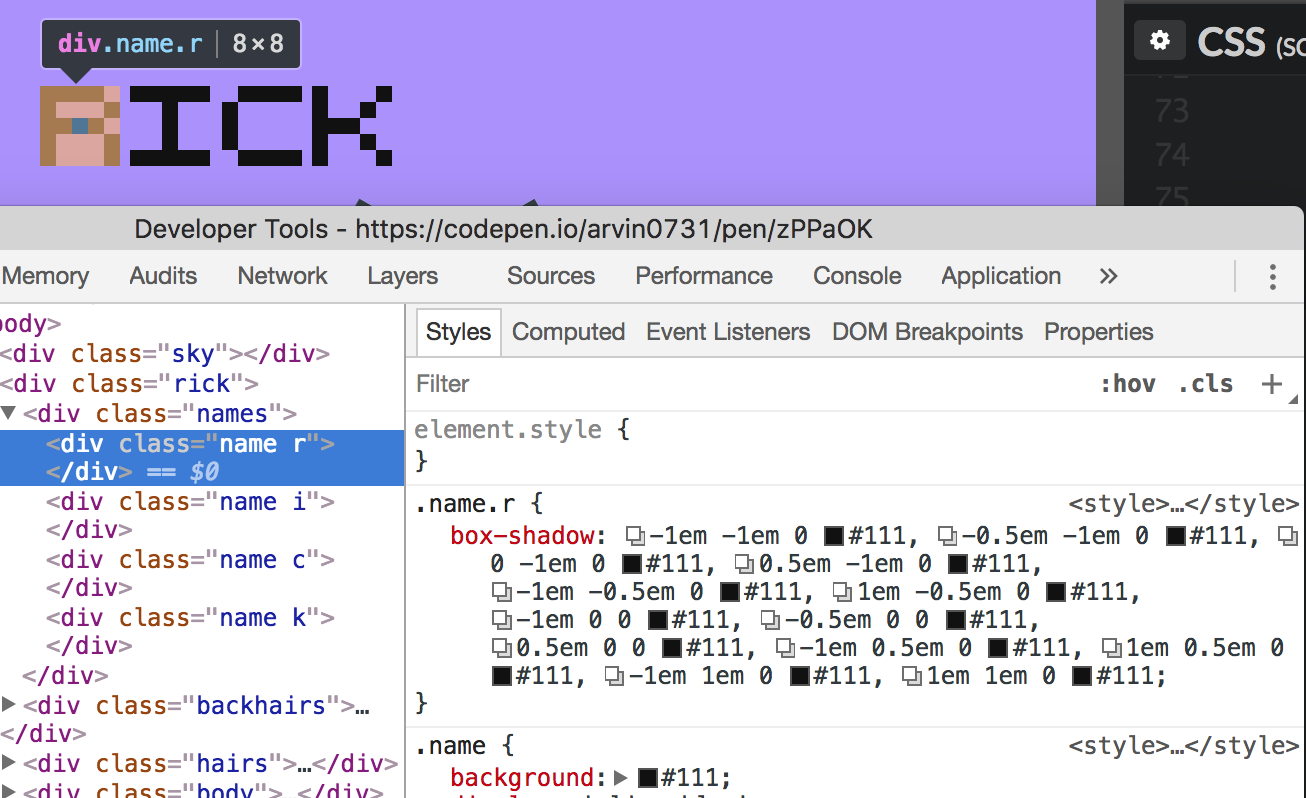Viewport: 1306px width, 798px height.
Task: Select the div class="rick" node
Action: (130, 383)
